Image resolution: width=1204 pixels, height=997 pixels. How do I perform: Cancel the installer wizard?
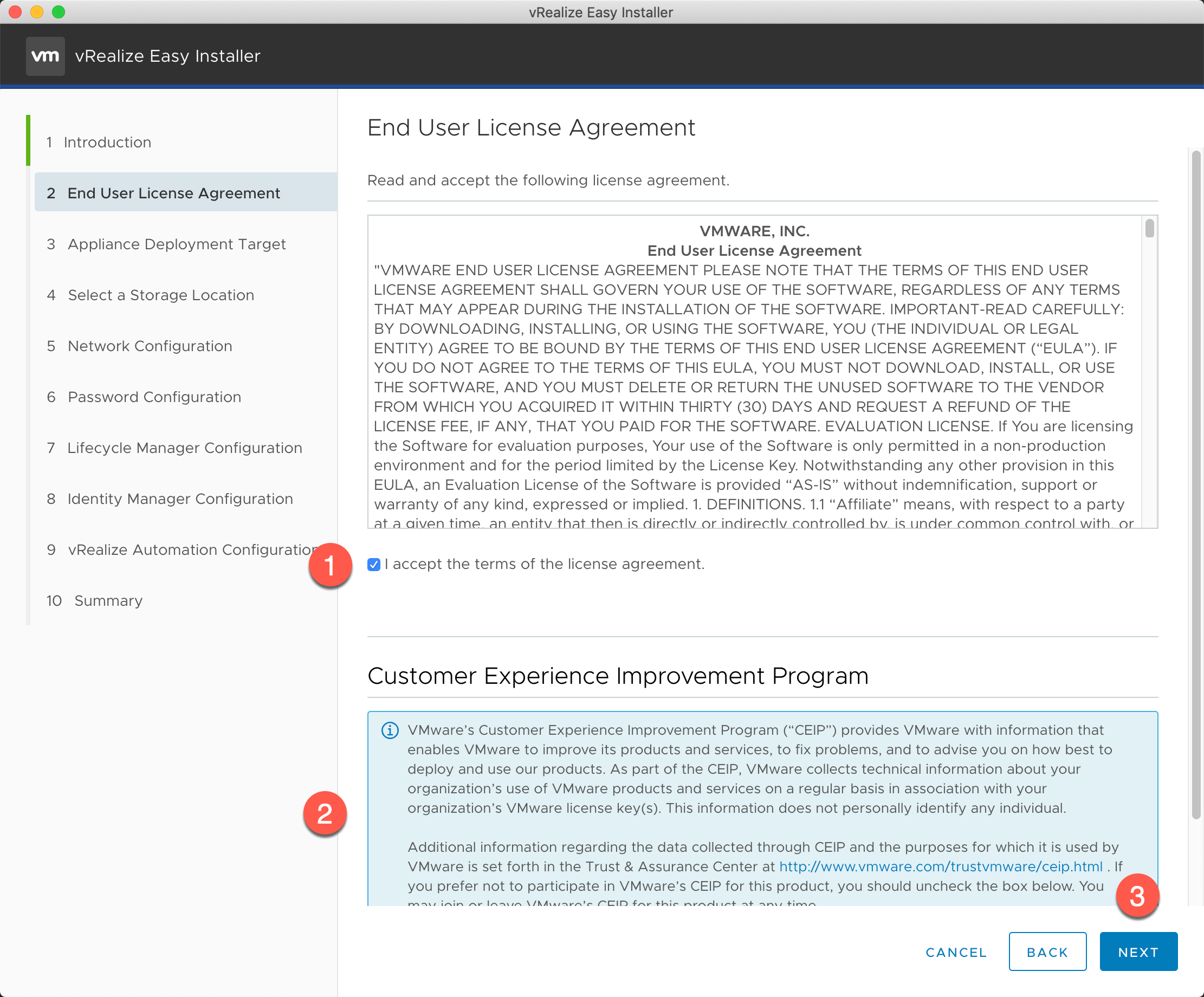pos(956,952)
